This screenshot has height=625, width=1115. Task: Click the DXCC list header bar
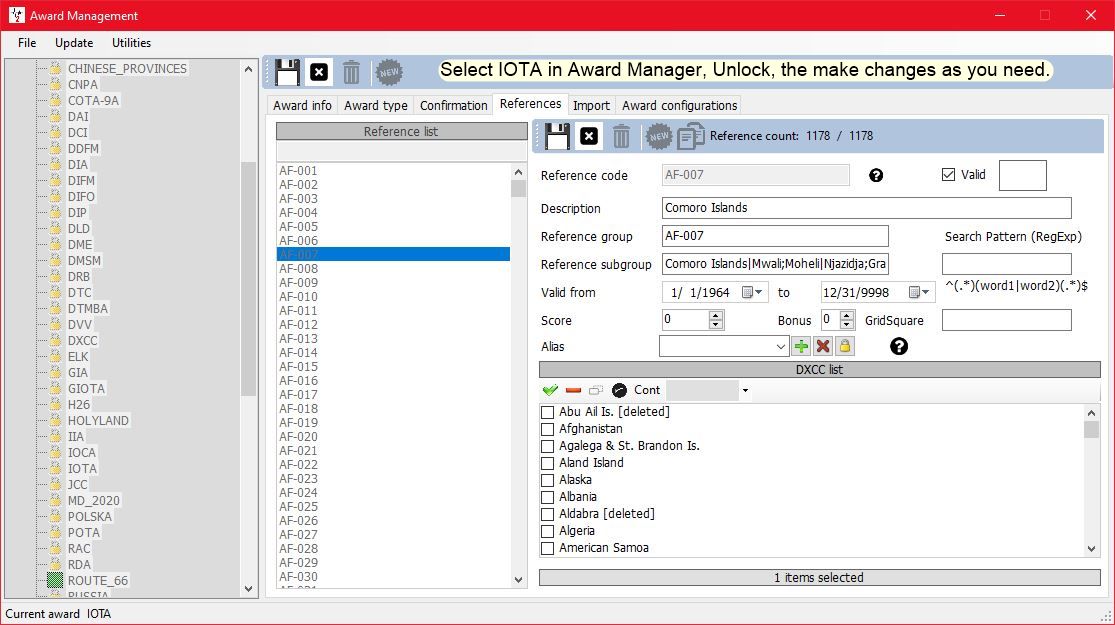click(819, 370)
